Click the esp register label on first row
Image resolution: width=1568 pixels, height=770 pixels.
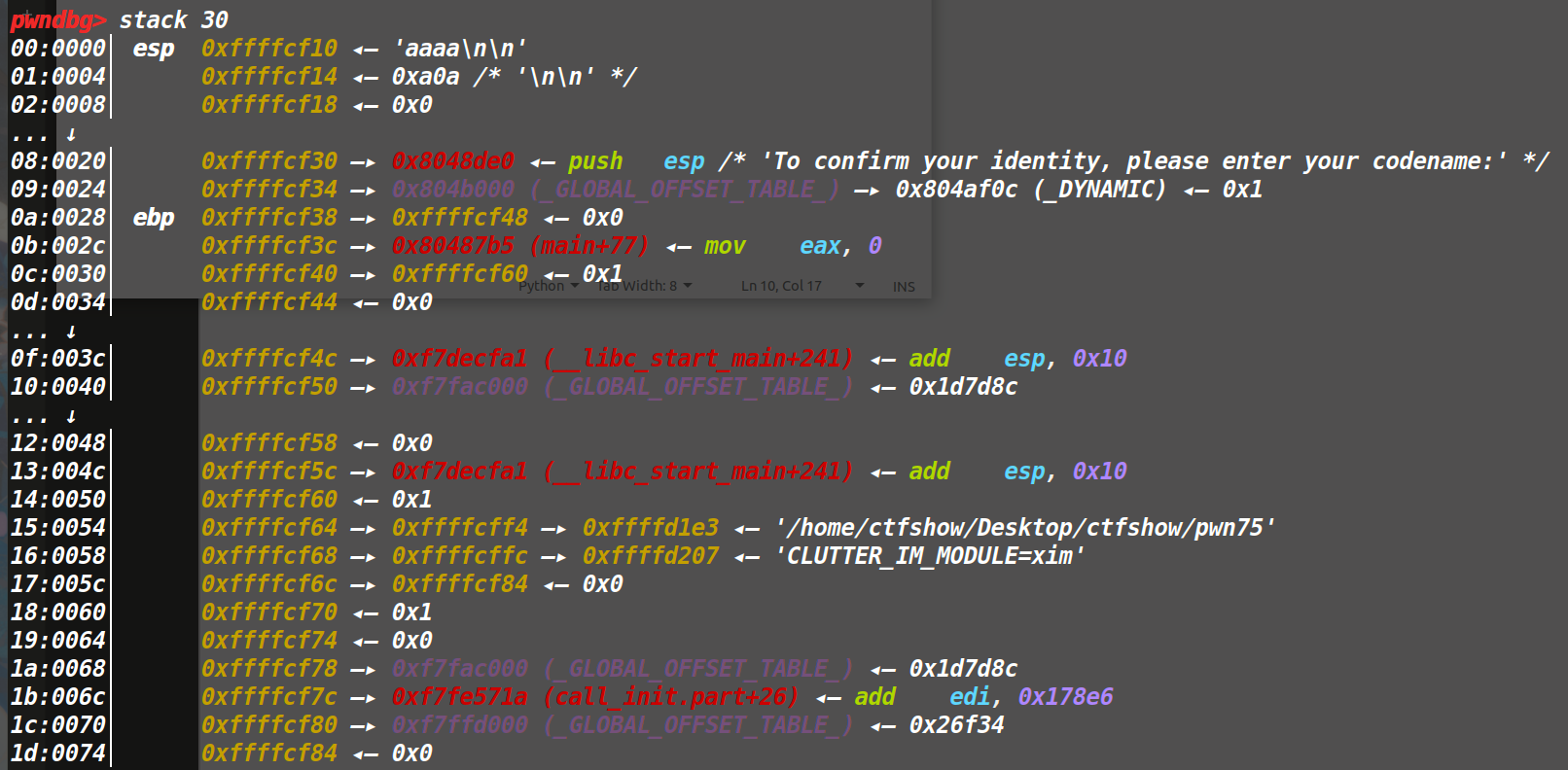[153, 49]
